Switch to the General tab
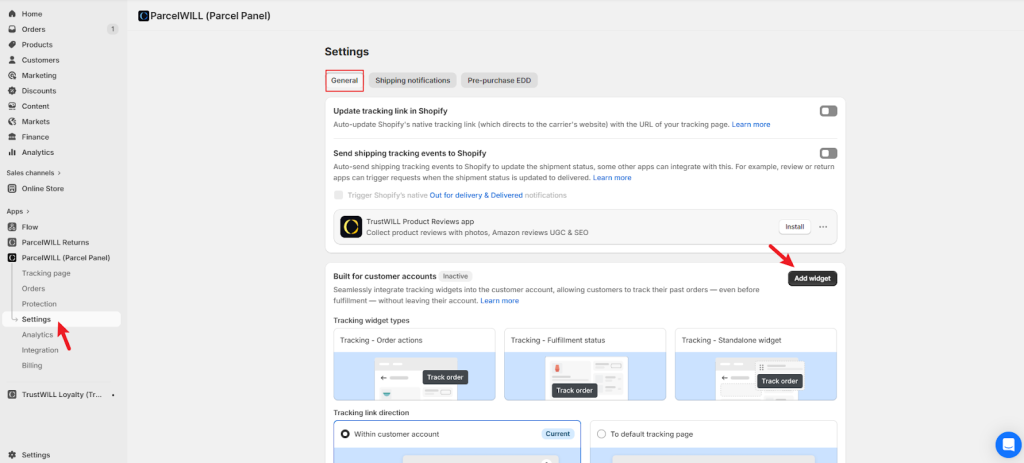Screen dimensions: 1024x463 pos(344,80)
